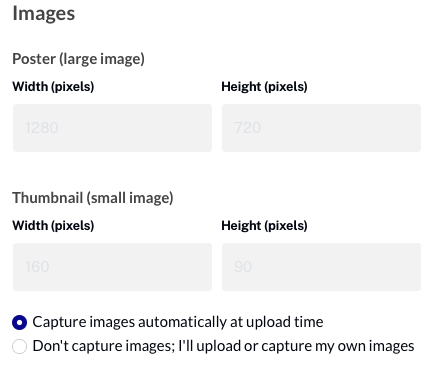
Task: Click into the Poster height input field
Action: click(321, 128)
